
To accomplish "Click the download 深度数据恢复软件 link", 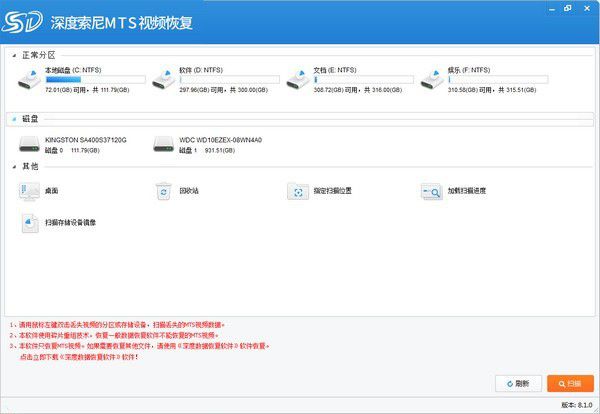I will coord(79,357).
